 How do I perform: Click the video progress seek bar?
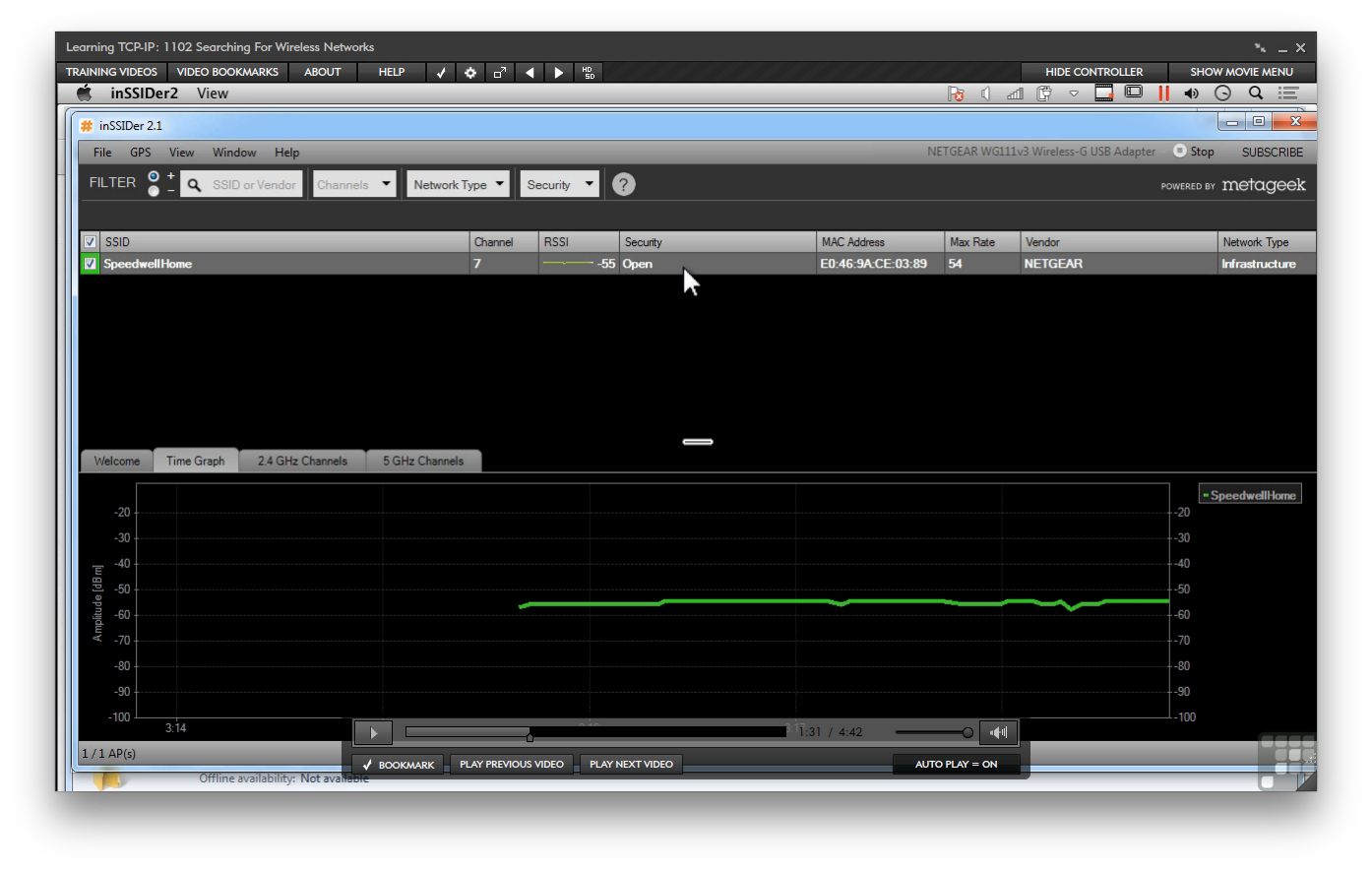[x=595, y=732]
